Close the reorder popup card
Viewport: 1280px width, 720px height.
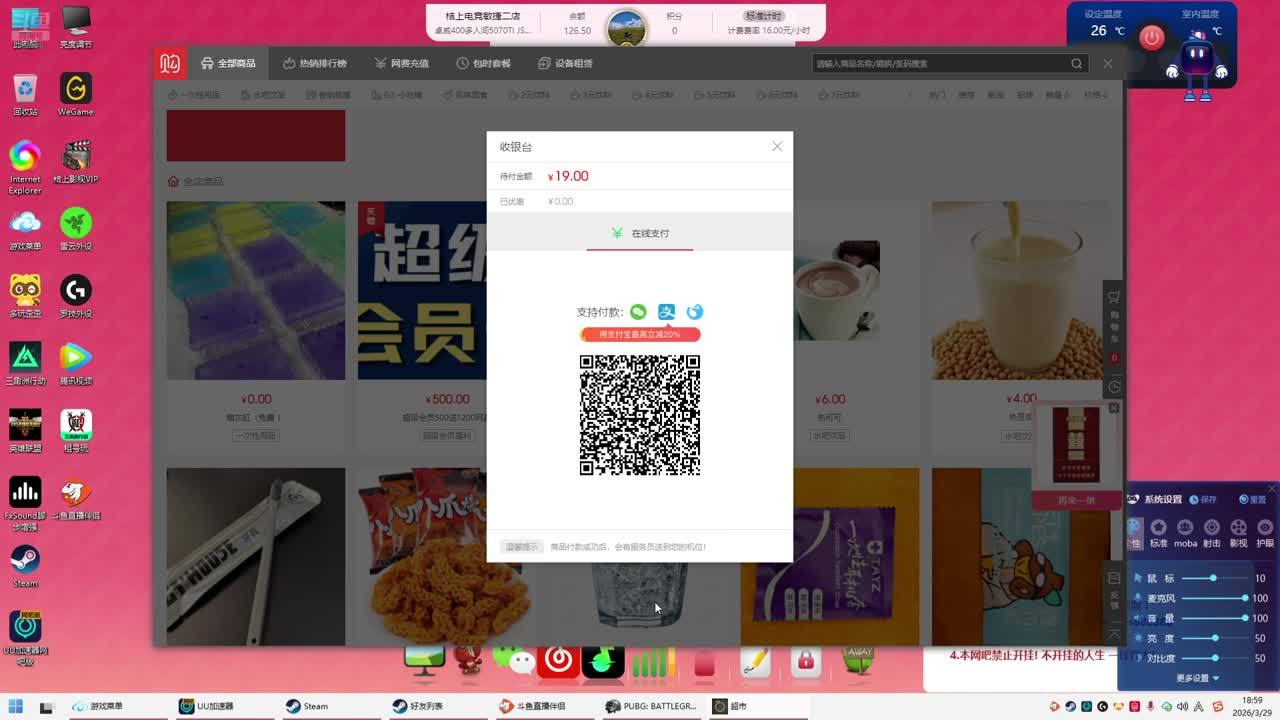pos(1114,408)
